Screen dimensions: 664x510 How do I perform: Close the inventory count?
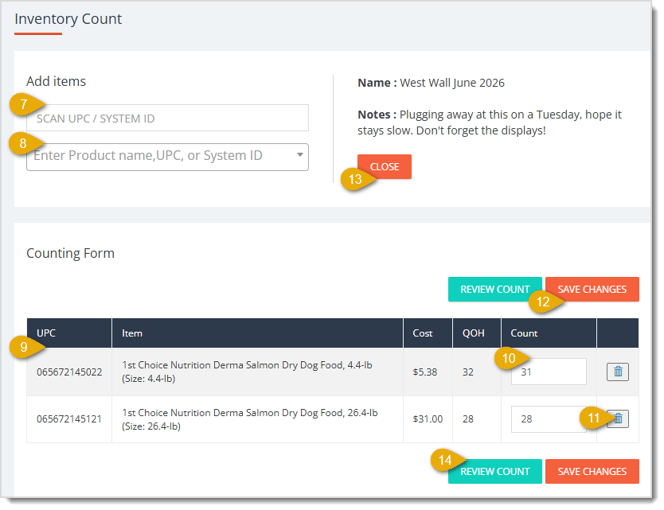(387, 168)
